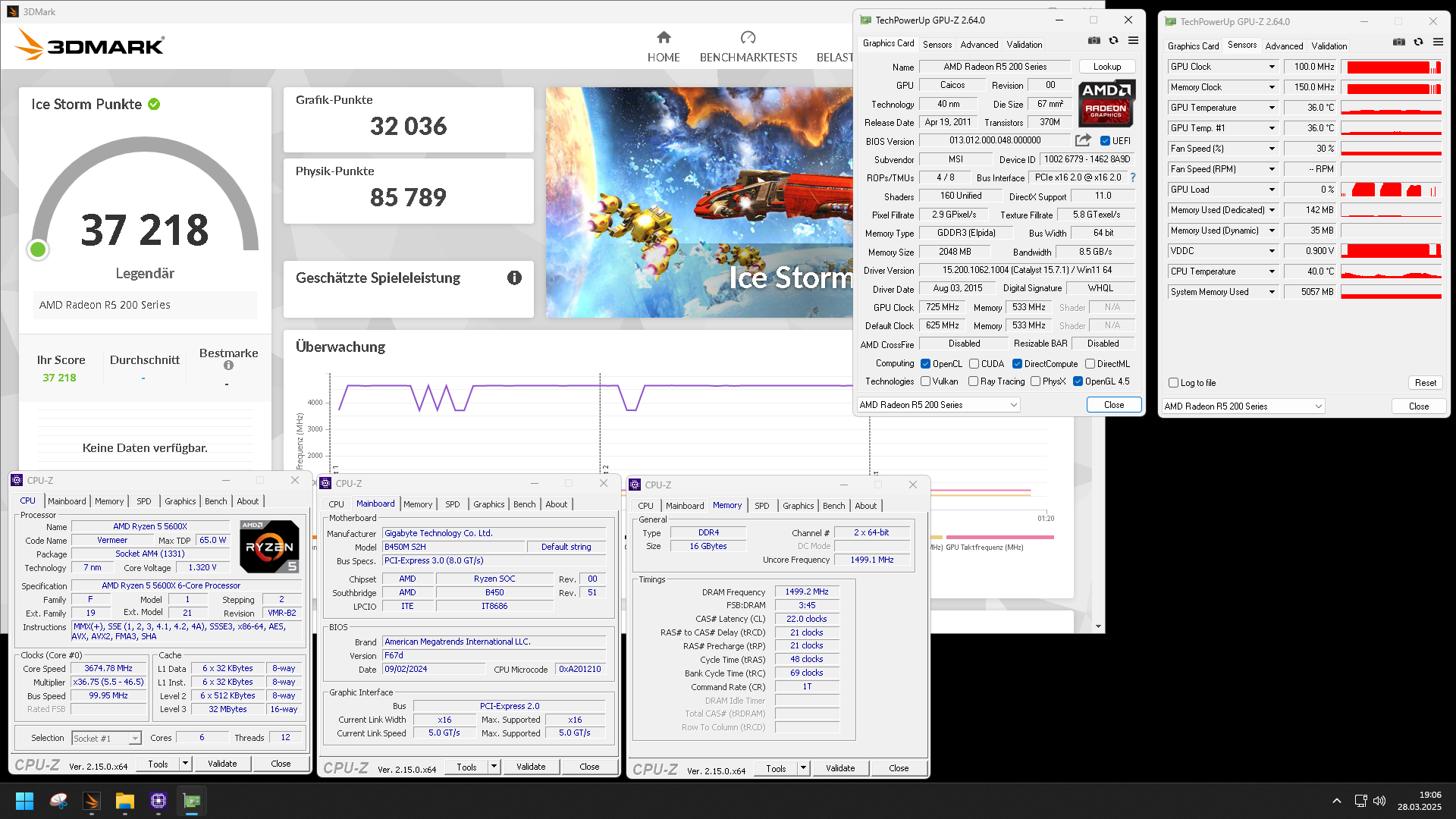Expand the GPU Clock sensor dropdown

(x=1272, y=67)
